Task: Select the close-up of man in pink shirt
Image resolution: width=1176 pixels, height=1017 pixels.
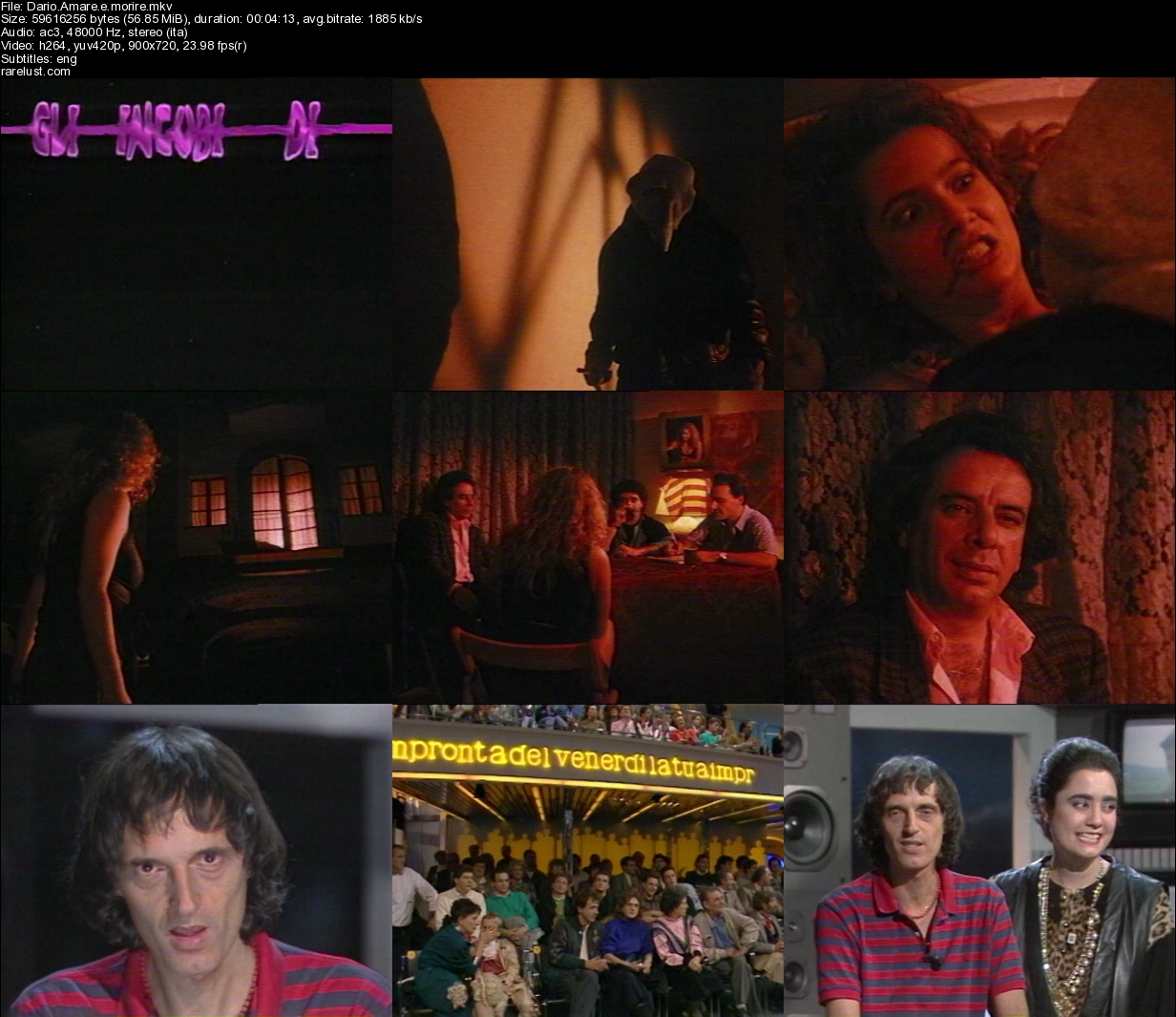Action: 979,547
